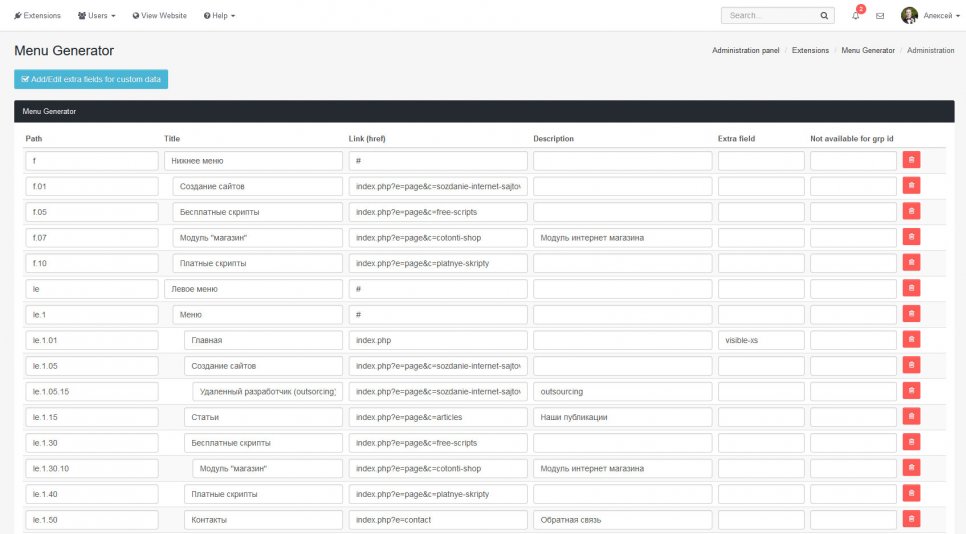The image size is (966, 534).
Task: Delete the le.1.30 menu row
Action: pos(911,442)
